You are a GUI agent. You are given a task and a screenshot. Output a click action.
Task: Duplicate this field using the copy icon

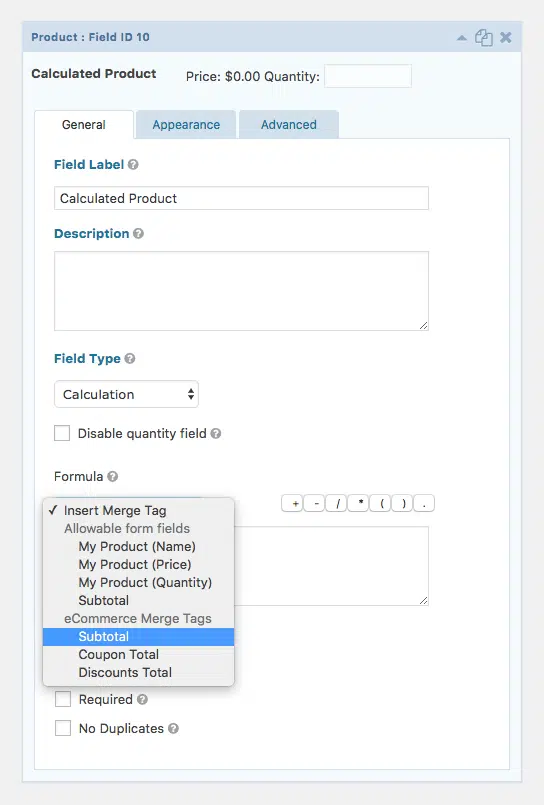483,37
